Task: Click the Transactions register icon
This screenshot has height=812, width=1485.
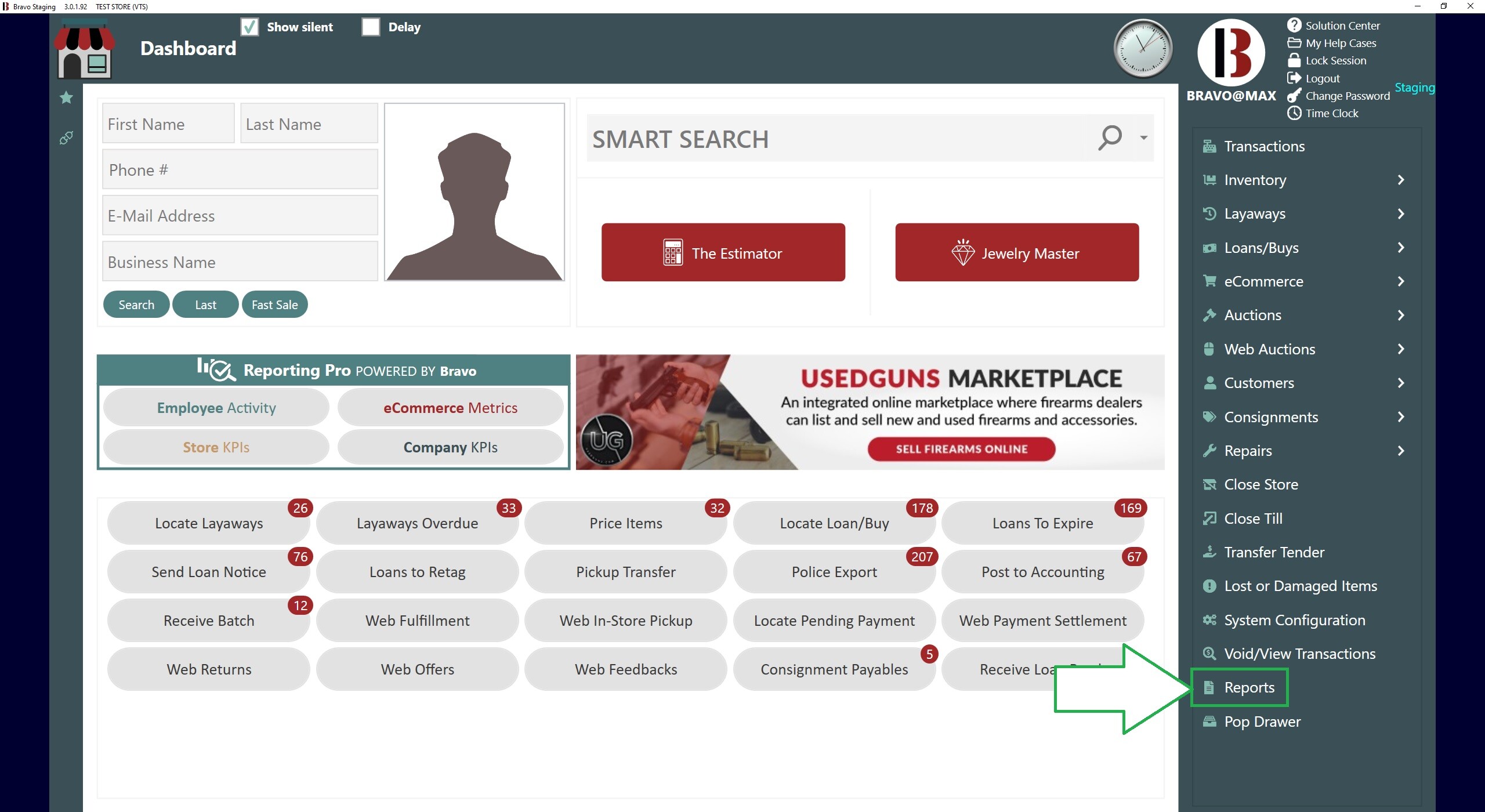Action: click(x=1209, y=146)
